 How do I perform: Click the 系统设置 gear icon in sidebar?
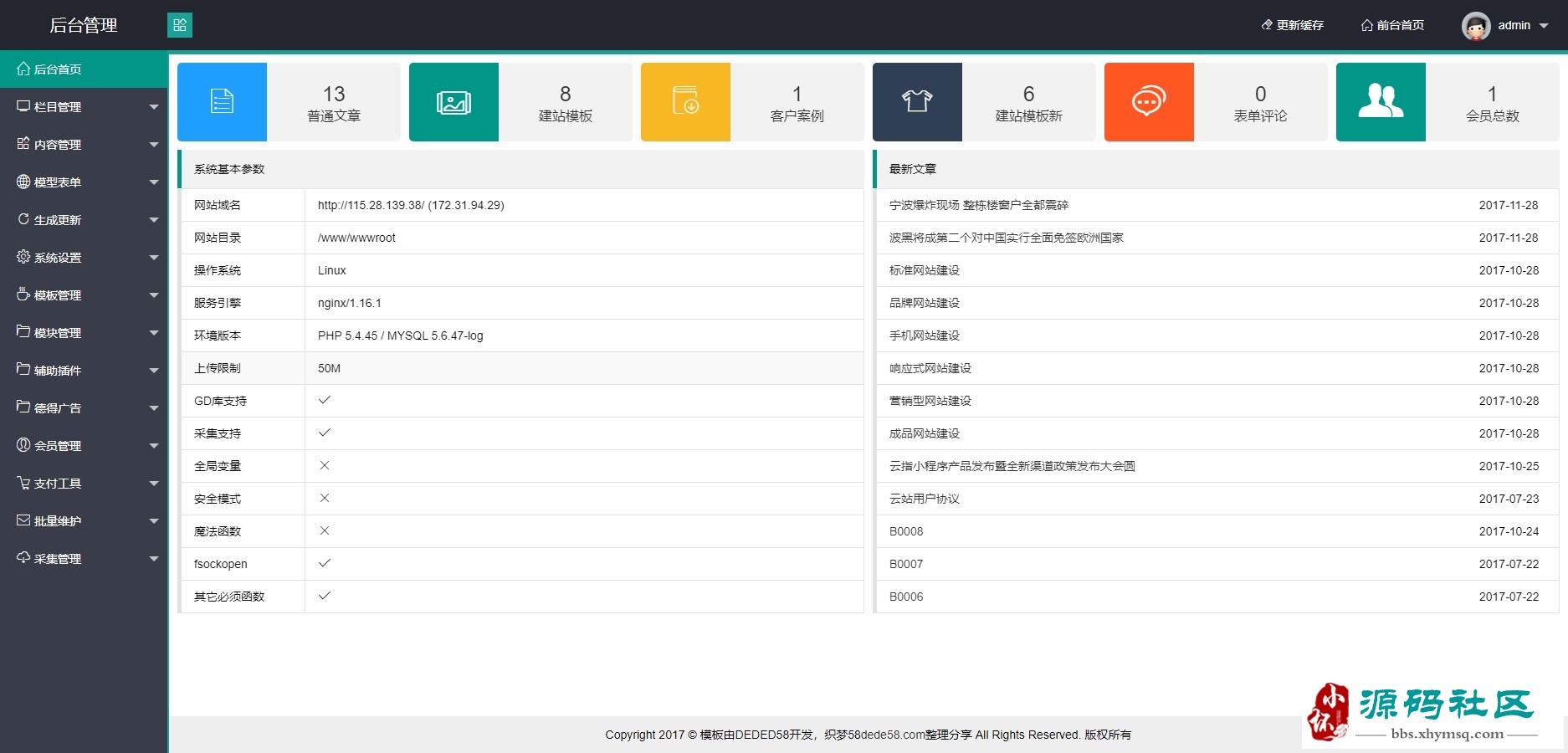click(23, 257)
